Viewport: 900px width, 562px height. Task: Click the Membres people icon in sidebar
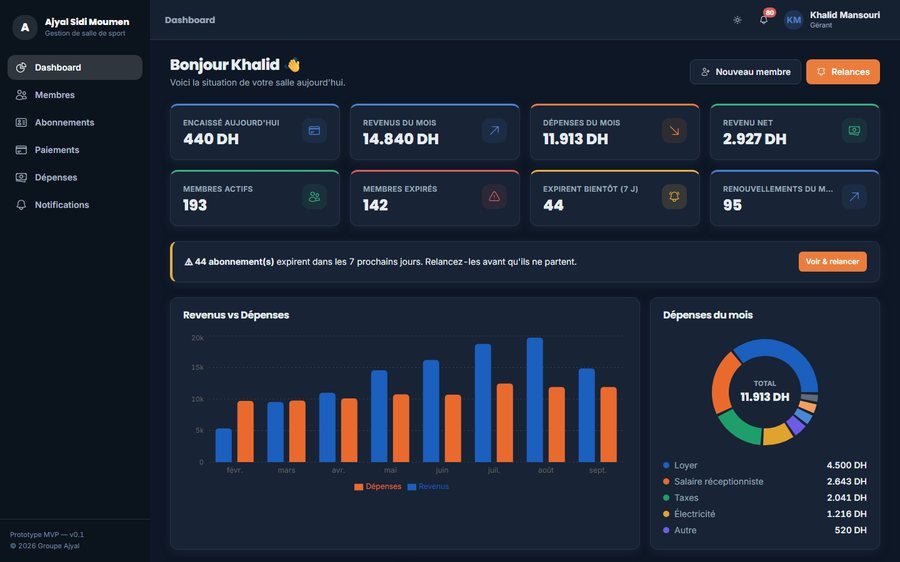[x=21, y=95]
